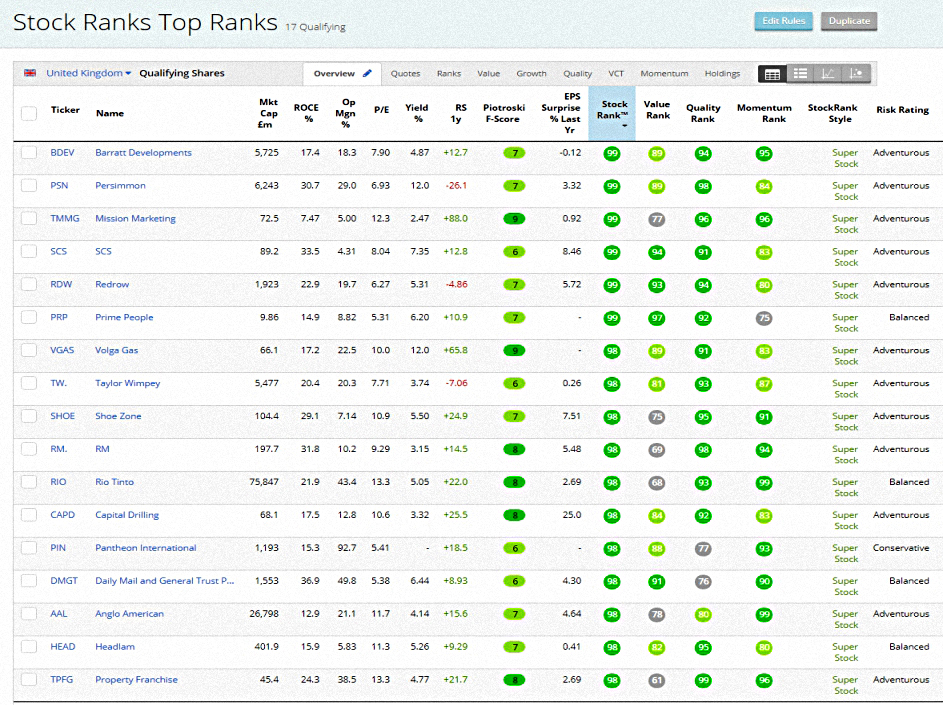
Task: Open Rio Tinto company link
Action: tap(114, 482)
